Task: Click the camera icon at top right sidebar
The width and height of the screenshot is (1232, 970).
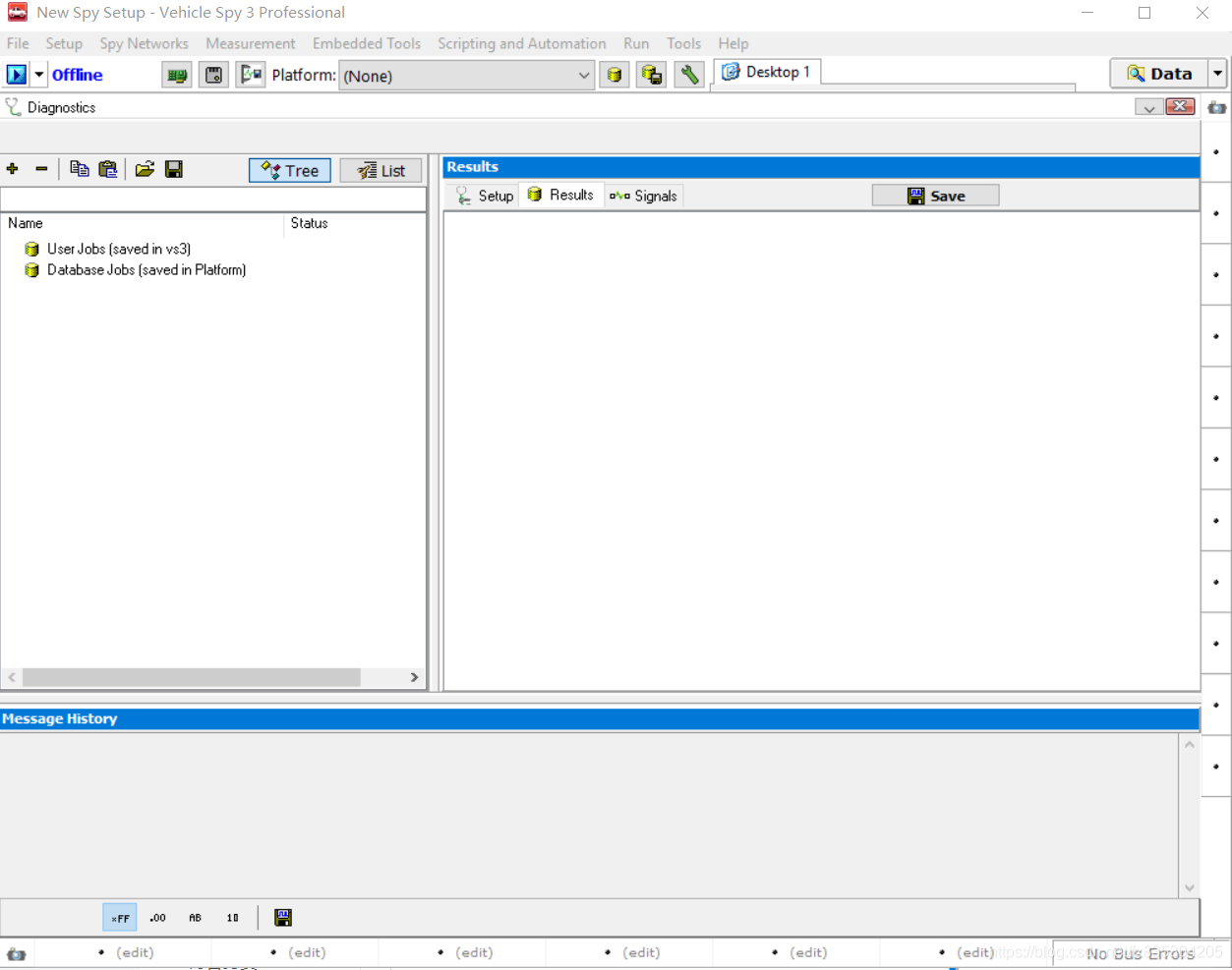Action: [x=1217, y=107]
